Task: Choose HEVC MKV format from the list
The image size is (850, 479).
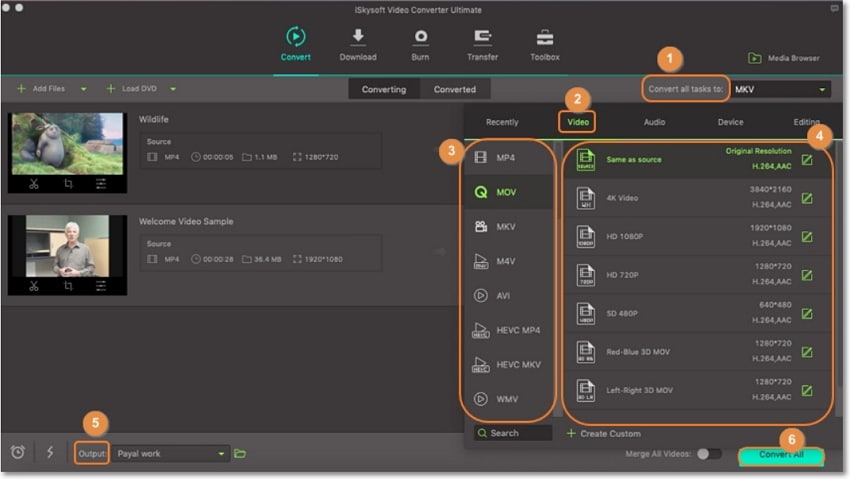Action: 508,365
